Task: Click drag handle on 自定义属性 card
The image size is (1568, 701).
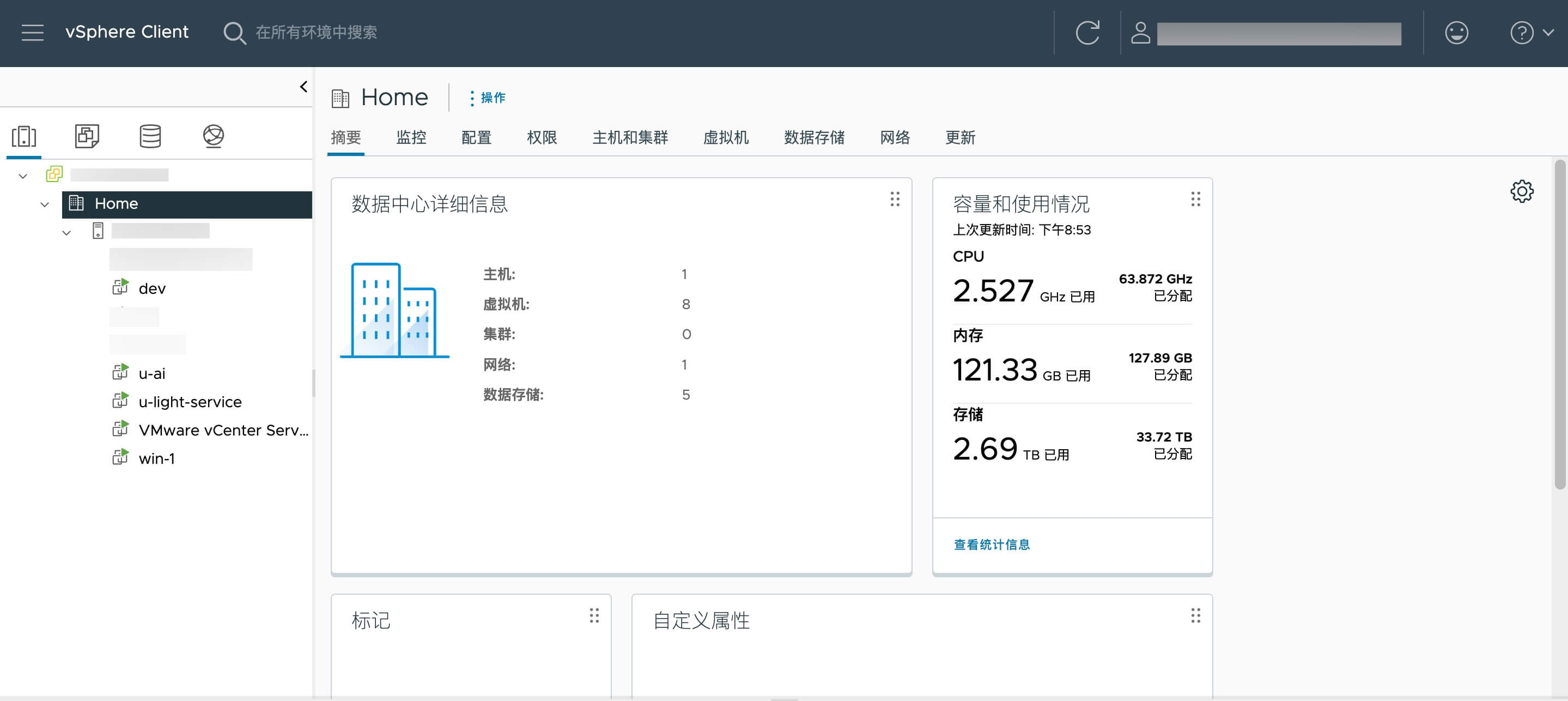Action: pyautogui.click(x=1195, y=616)
